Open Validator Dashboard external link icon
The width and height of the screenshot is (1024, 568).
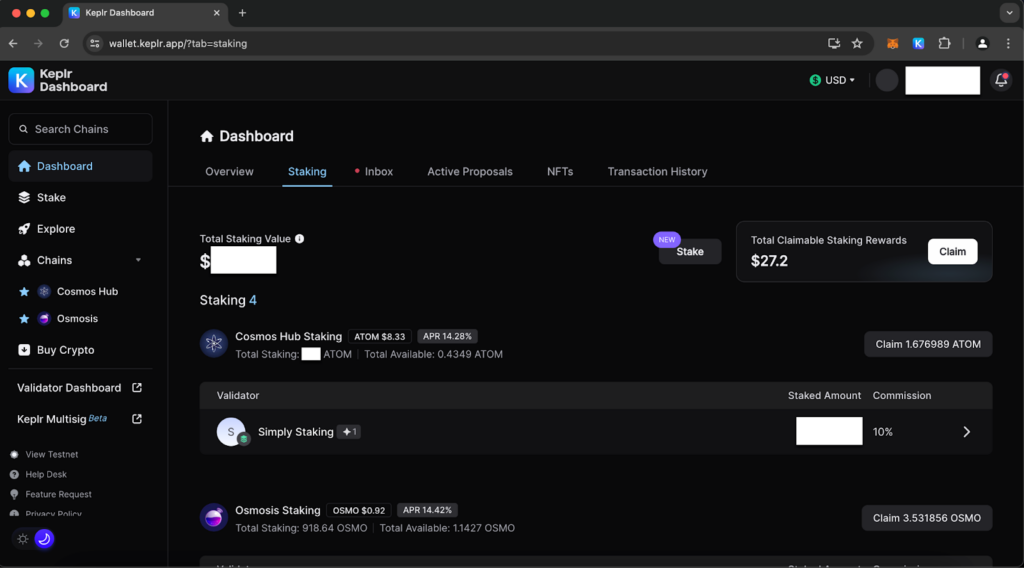(x=137, y=388)
